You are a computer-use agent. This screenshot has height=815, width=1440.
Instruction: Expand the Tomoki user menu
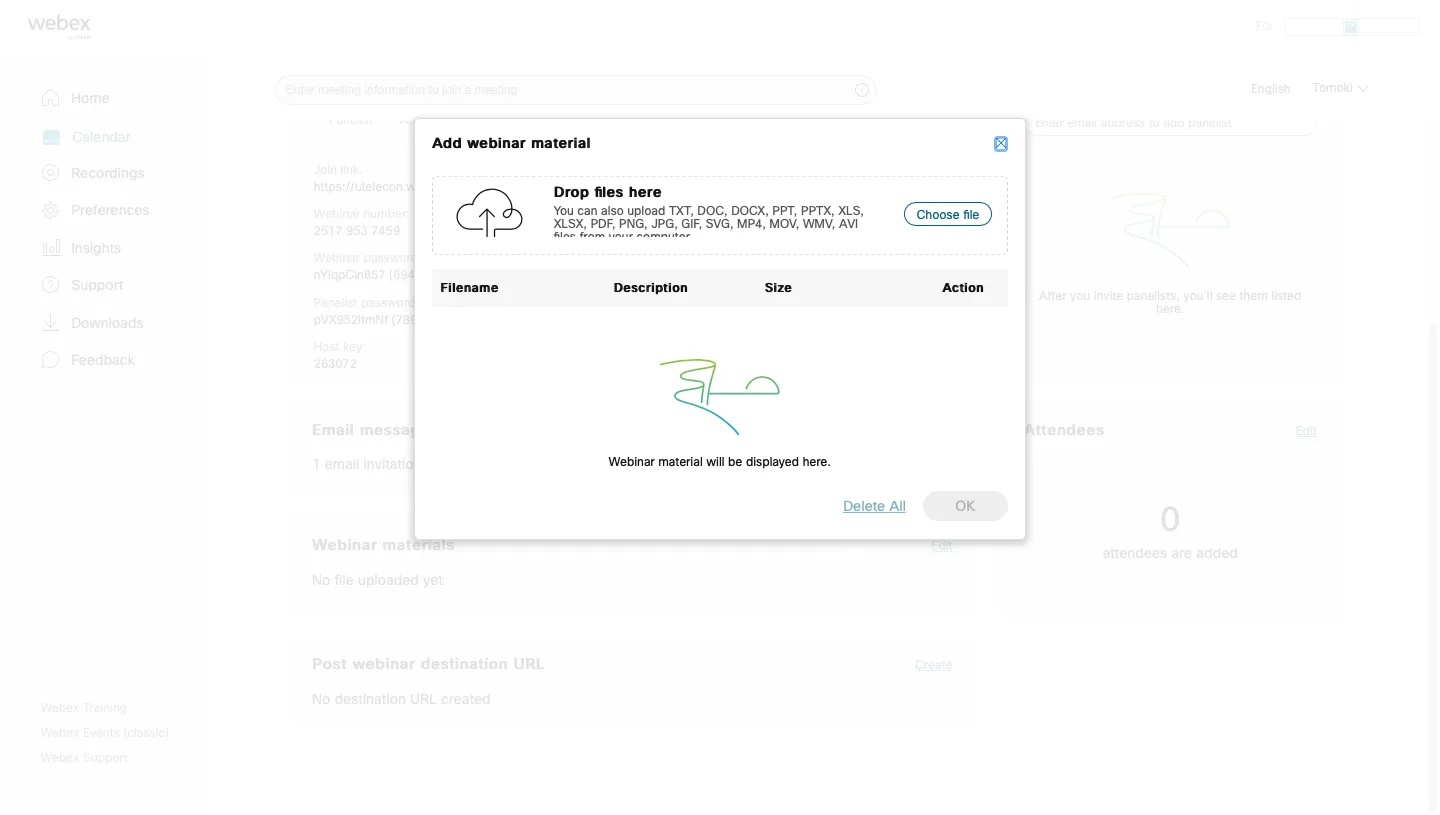pos(1340,88)
